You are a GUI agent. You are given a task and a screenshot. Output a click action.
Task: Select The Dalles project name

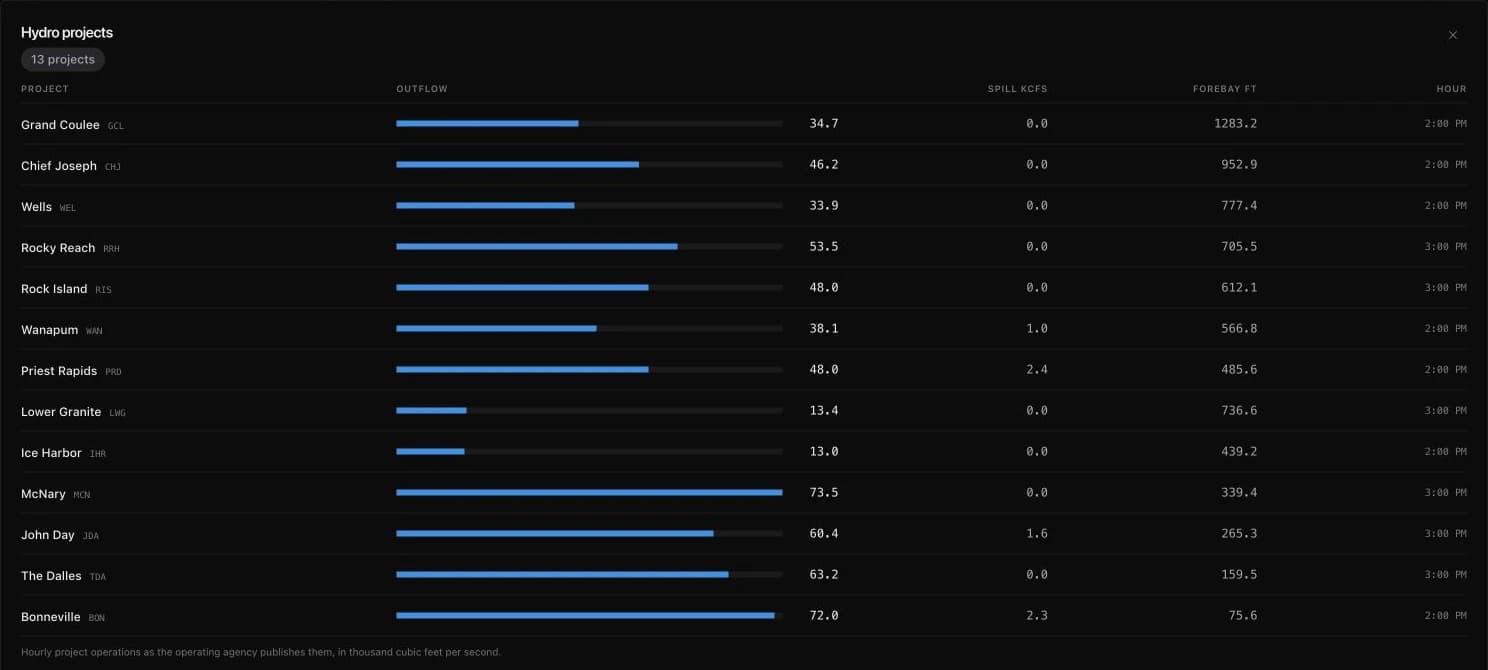point(51,576)
